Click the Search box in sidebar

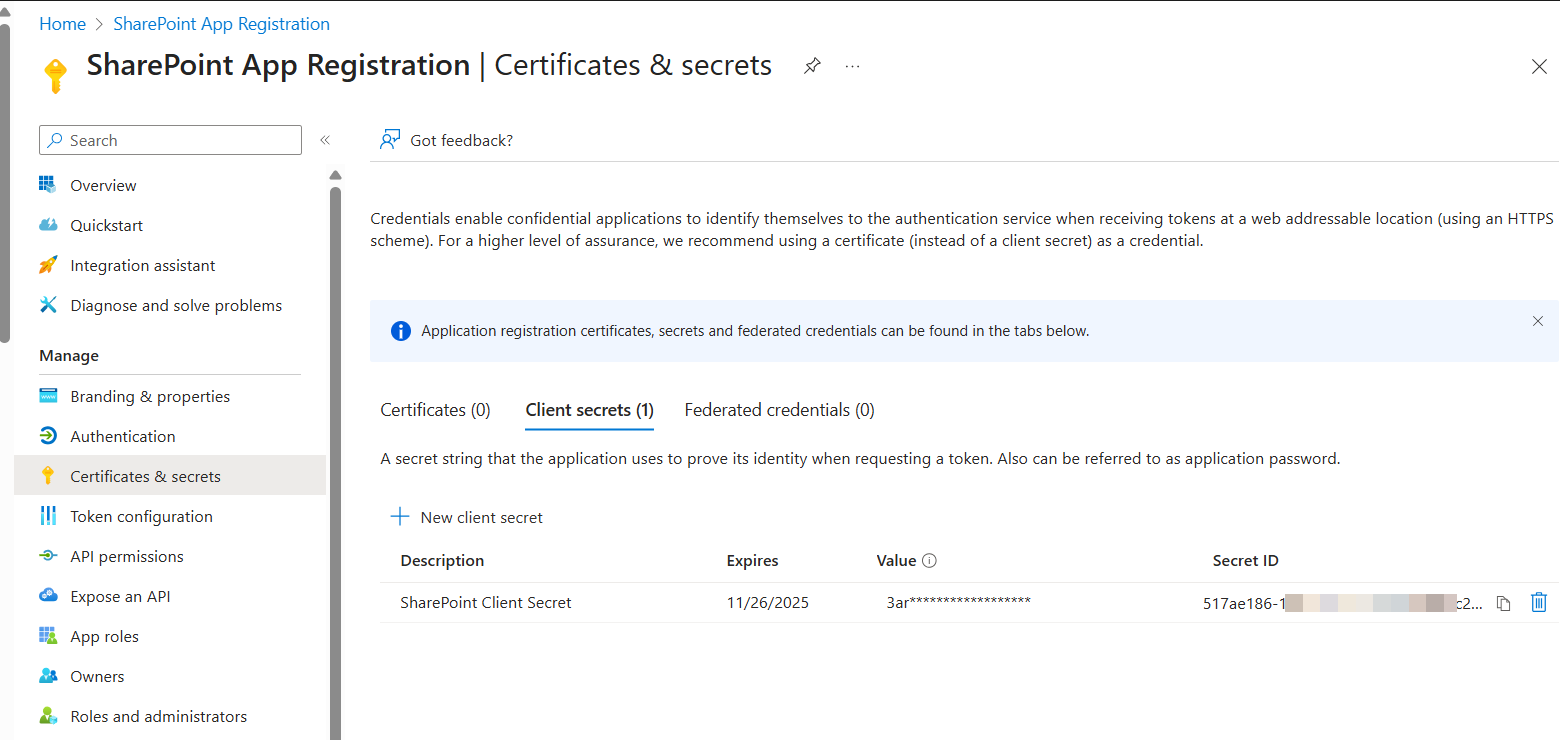(x=170, y=140)
